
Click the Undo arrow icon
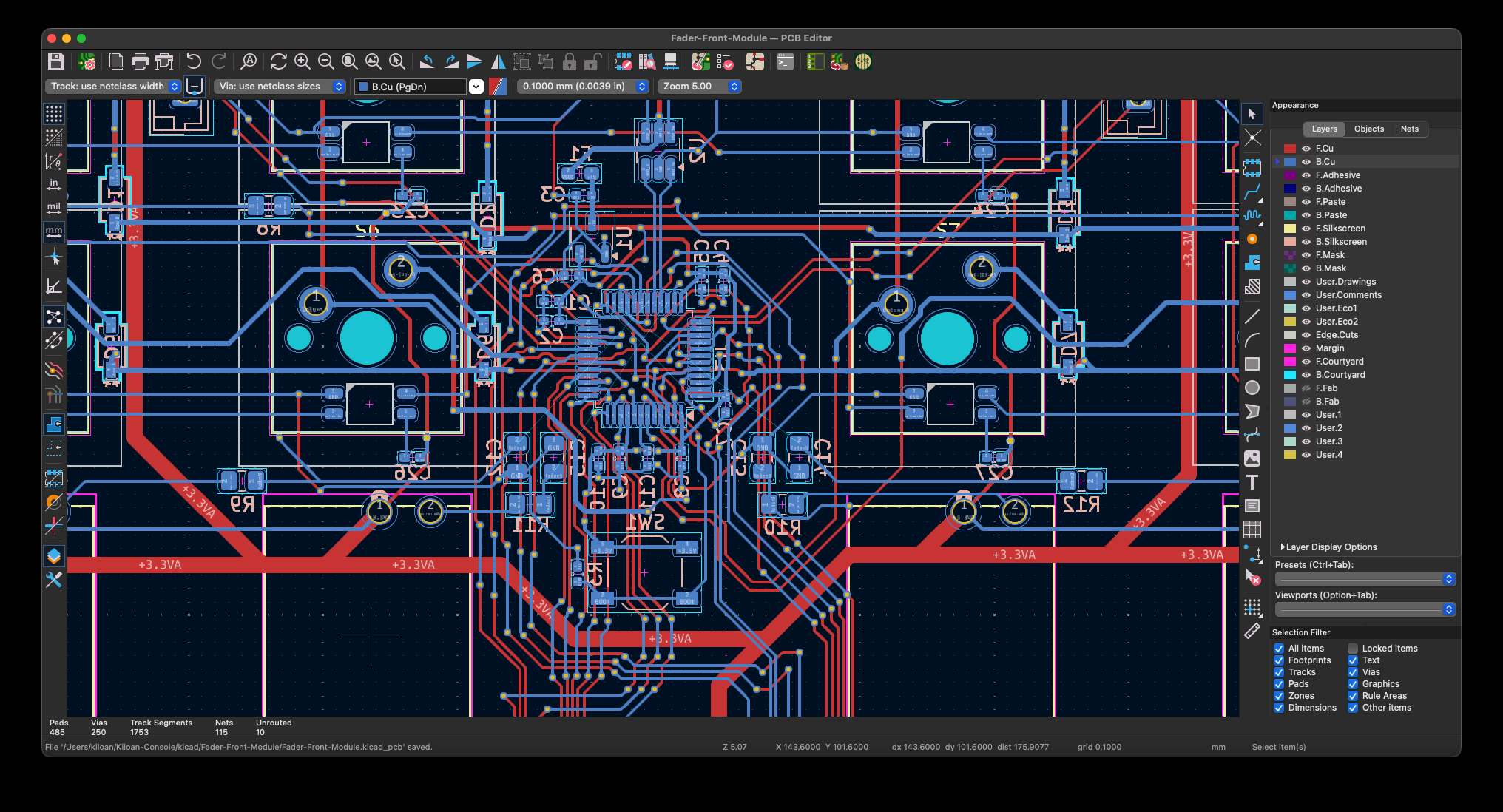(x=194, y=61)
